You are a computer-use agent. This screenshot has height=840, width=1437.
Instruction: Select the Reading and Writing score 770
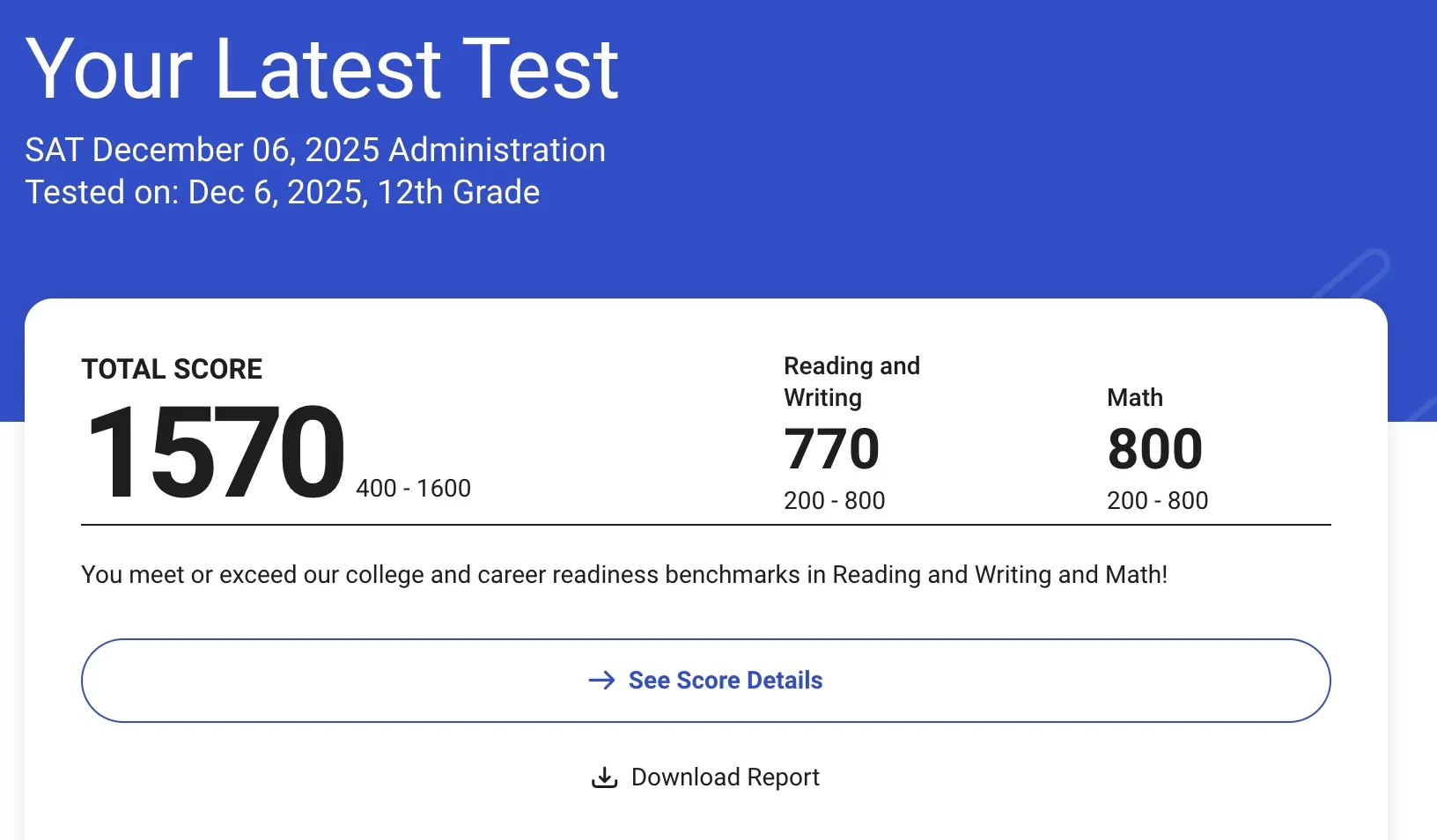831,449
